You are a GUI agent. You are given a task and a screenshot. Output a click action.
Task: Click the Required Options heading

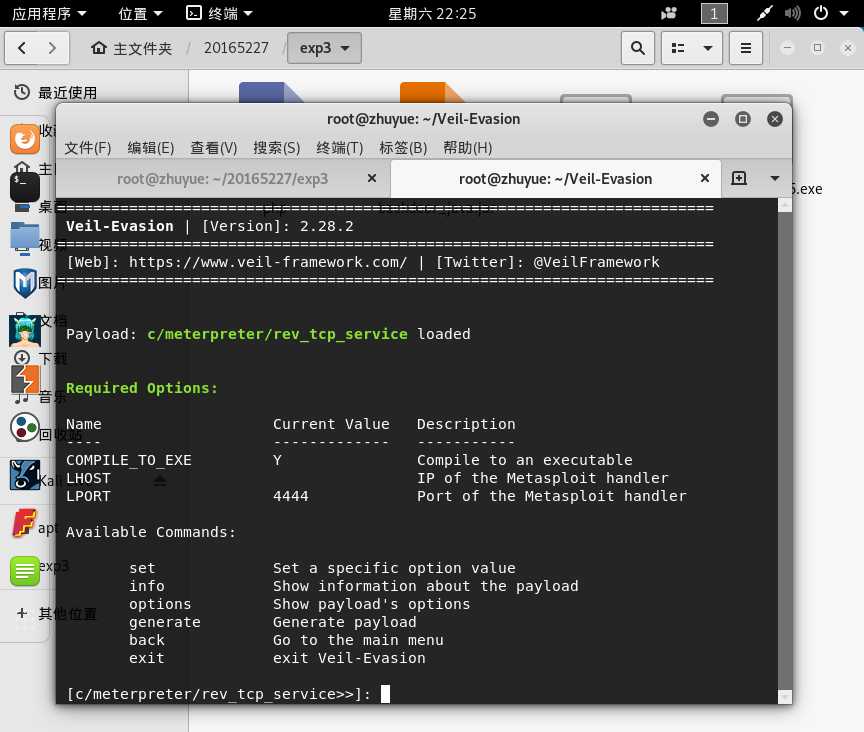click(x=142, y=388)
